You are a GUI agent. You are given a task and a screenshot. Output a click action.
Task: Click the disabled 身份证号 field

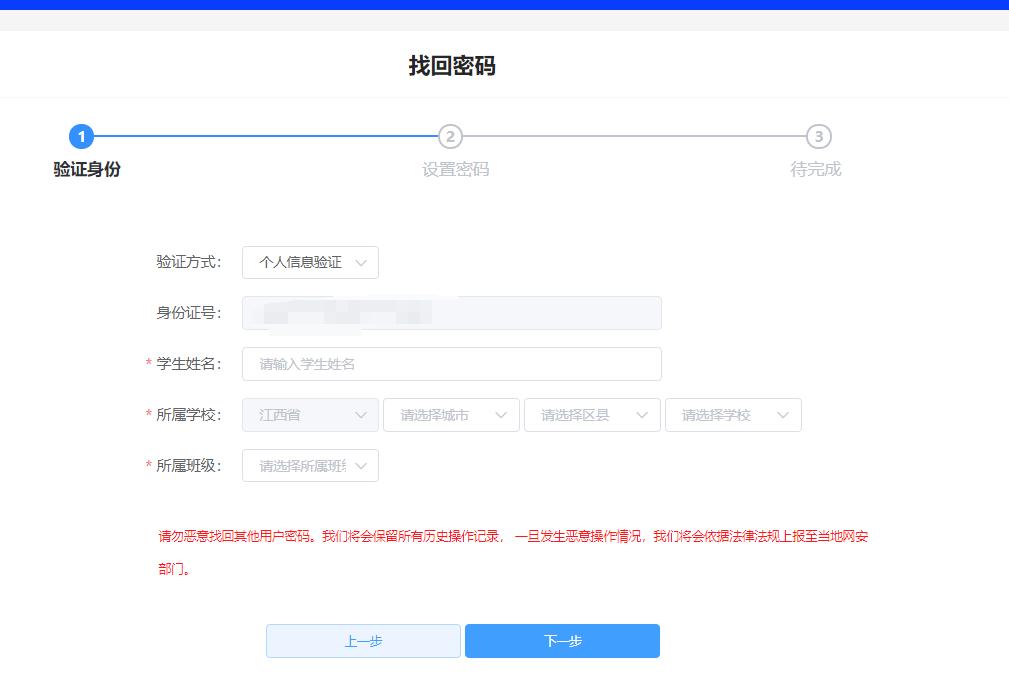451,313
